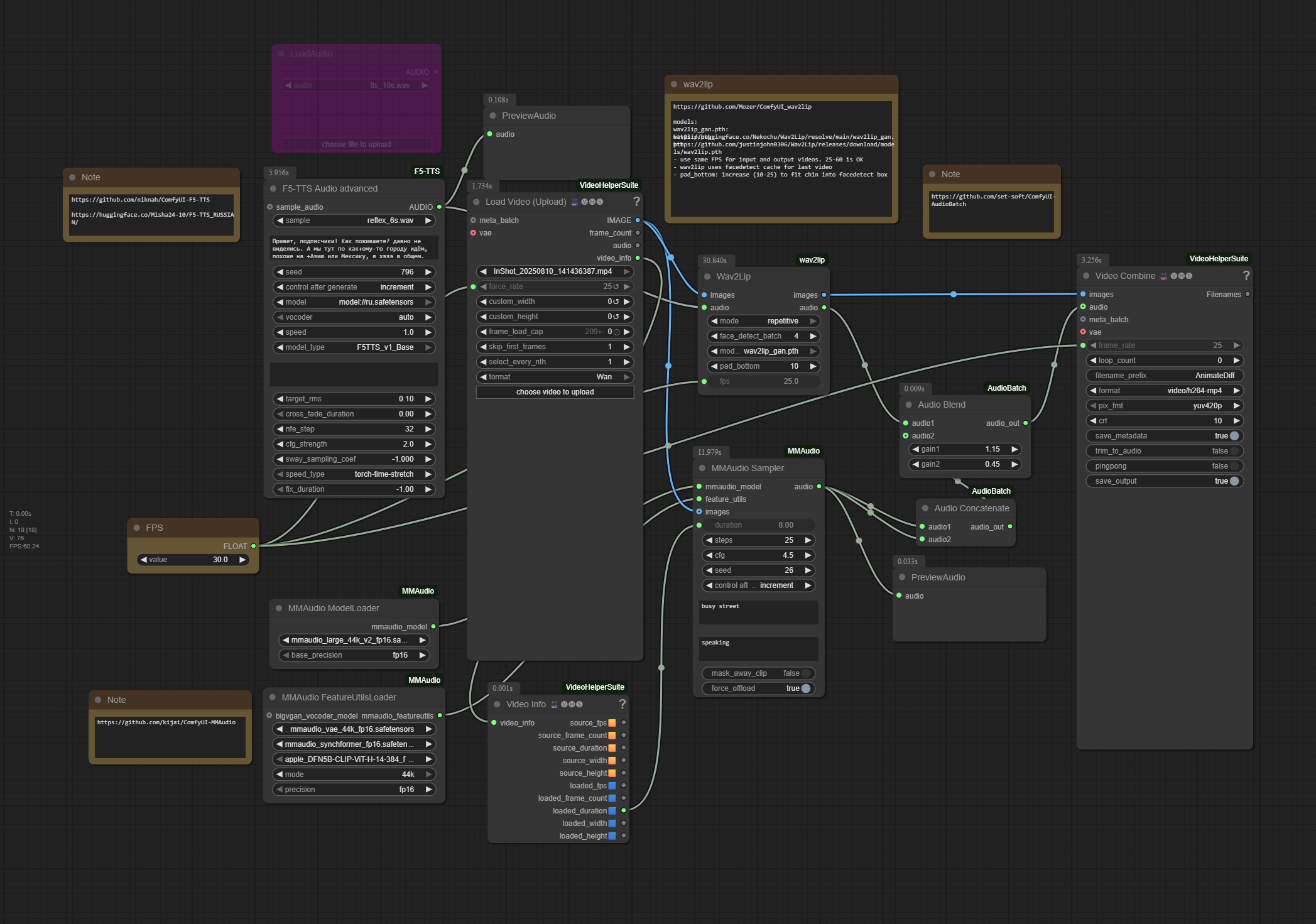Click the VideoHelperSuite badge above Video Combine
Screen dimensions: 1316x924
click(1218, 259)
